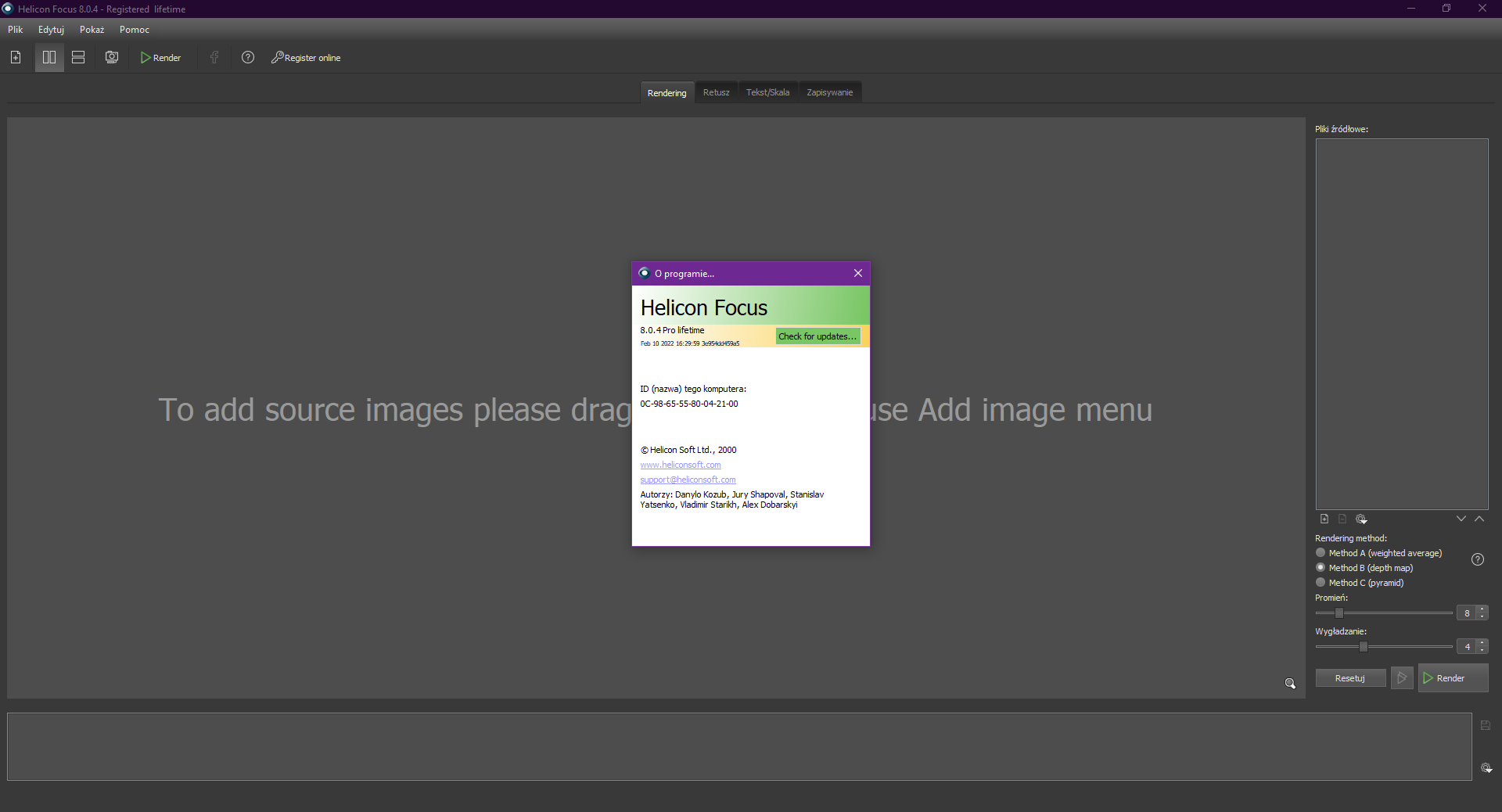
Task: Decrease Wygładzanie value with down stepper
Action: 1482,650
